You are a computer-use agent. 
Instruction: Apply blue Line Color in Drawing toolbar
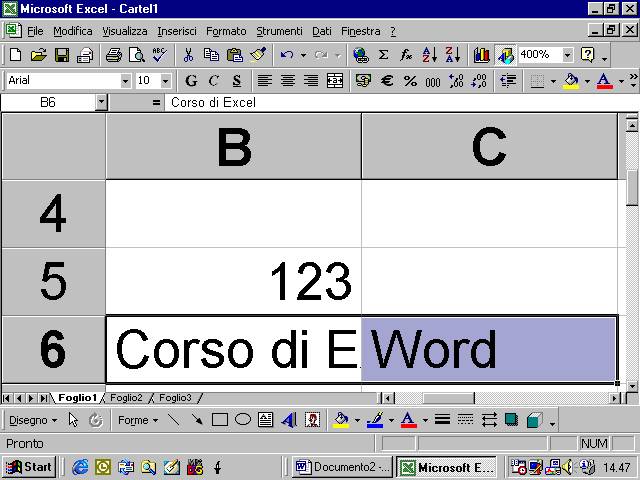[375, 420]
